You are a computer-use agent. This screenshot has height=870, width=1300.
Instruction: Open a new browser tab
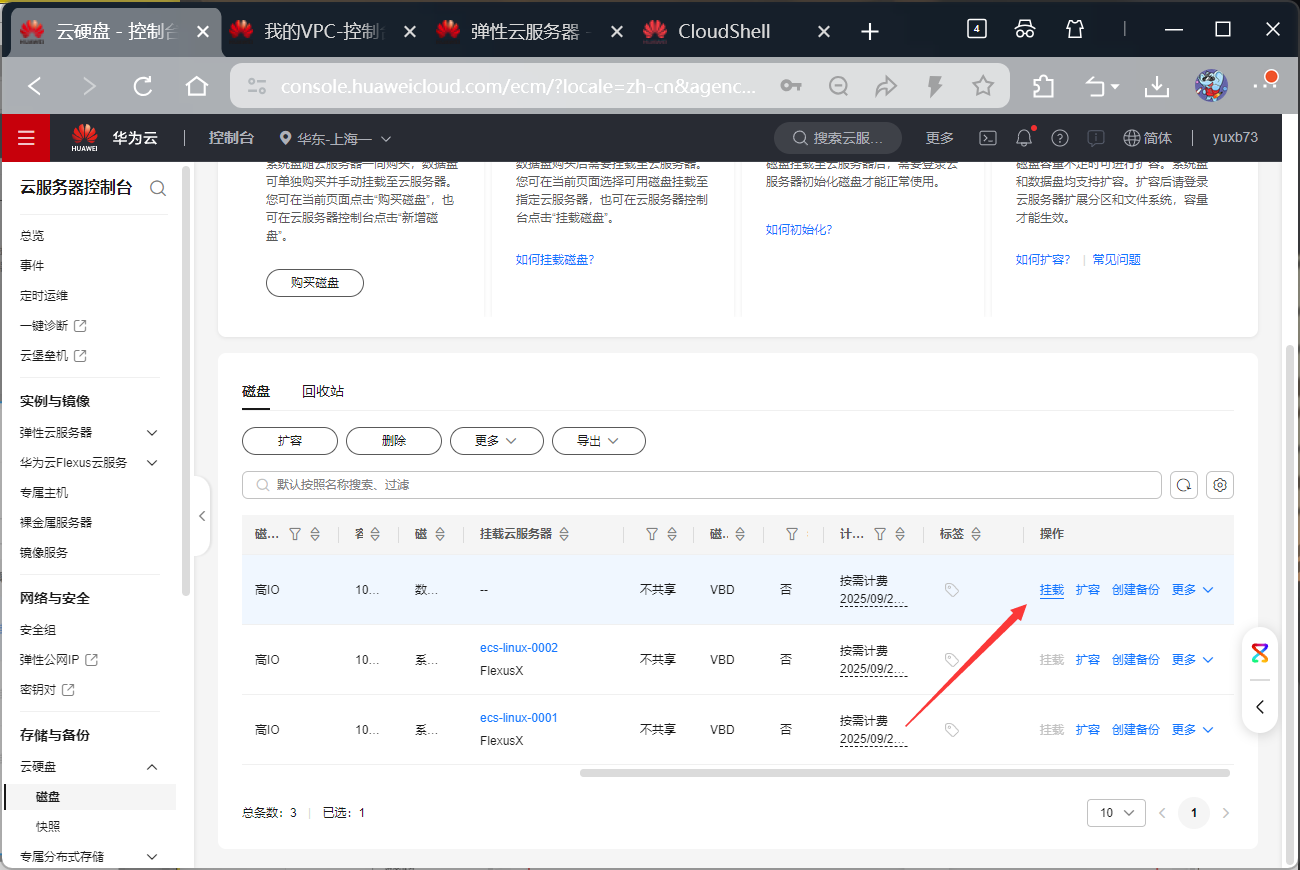pos(870,32)
